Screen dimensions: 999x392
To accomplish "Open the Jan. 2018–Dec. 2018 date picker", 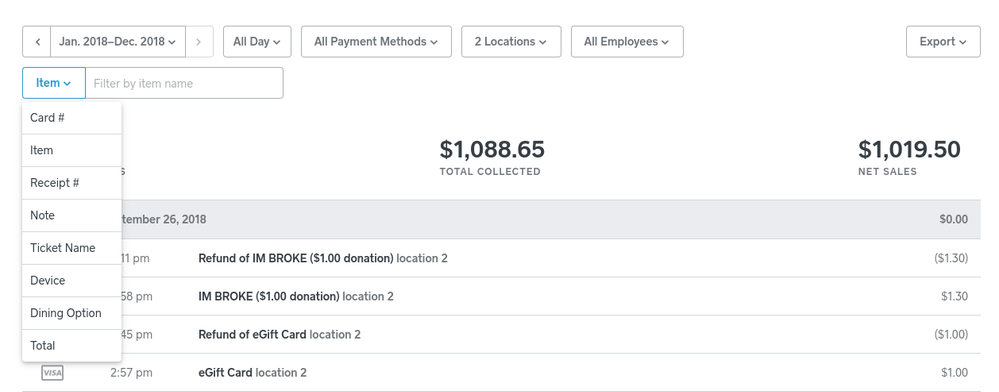I will click(118, 41).
